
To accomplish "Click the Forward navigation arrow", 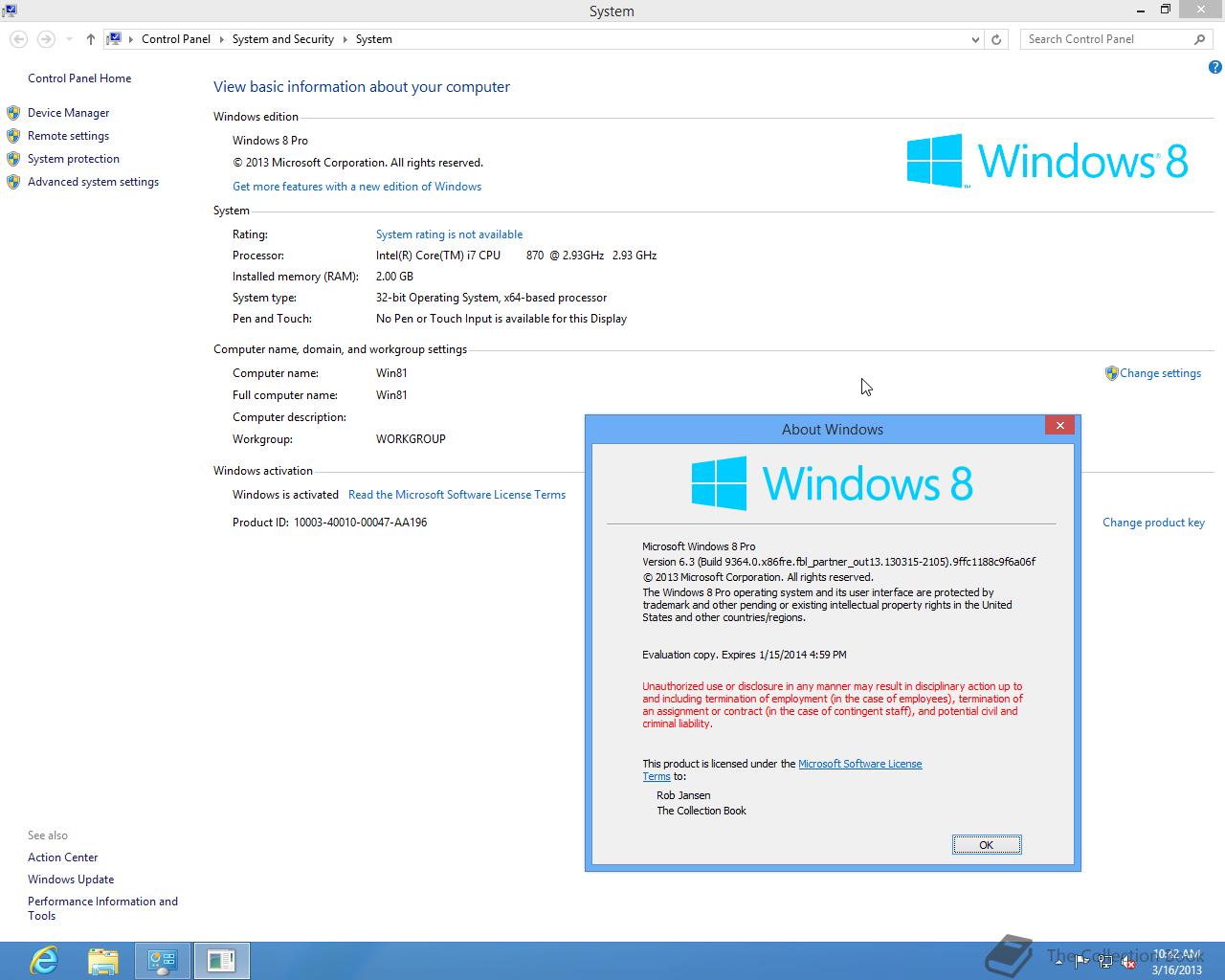I will (46, 39).
